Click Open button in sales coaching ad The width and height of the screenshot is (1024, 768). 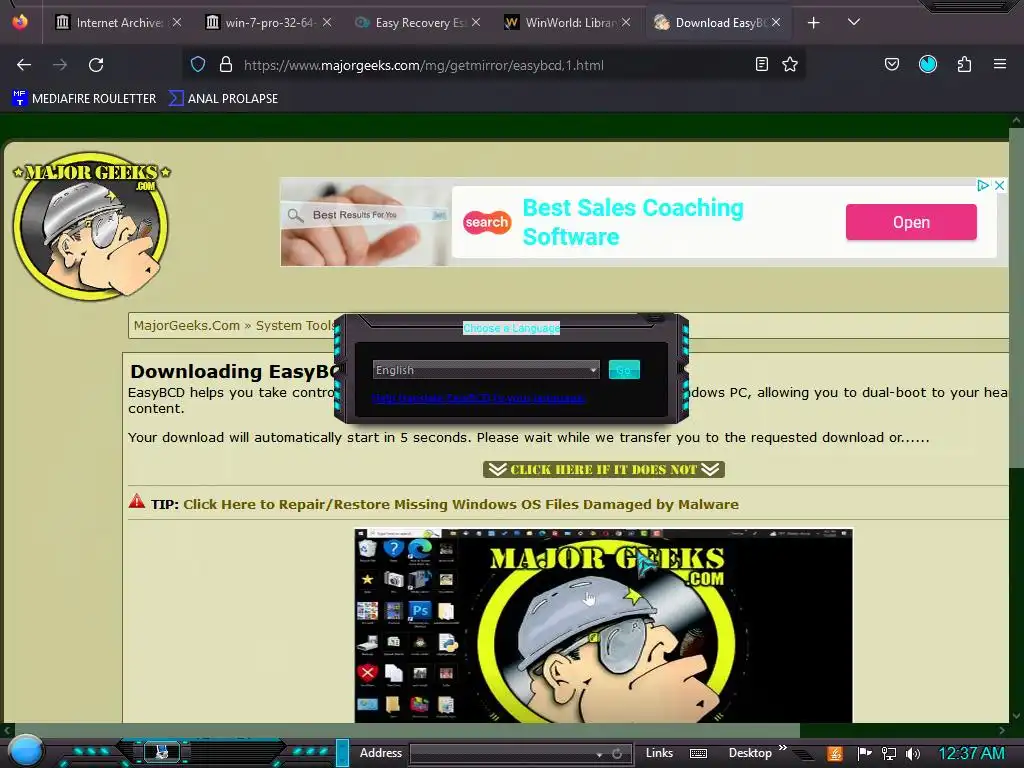coord(911,222)
